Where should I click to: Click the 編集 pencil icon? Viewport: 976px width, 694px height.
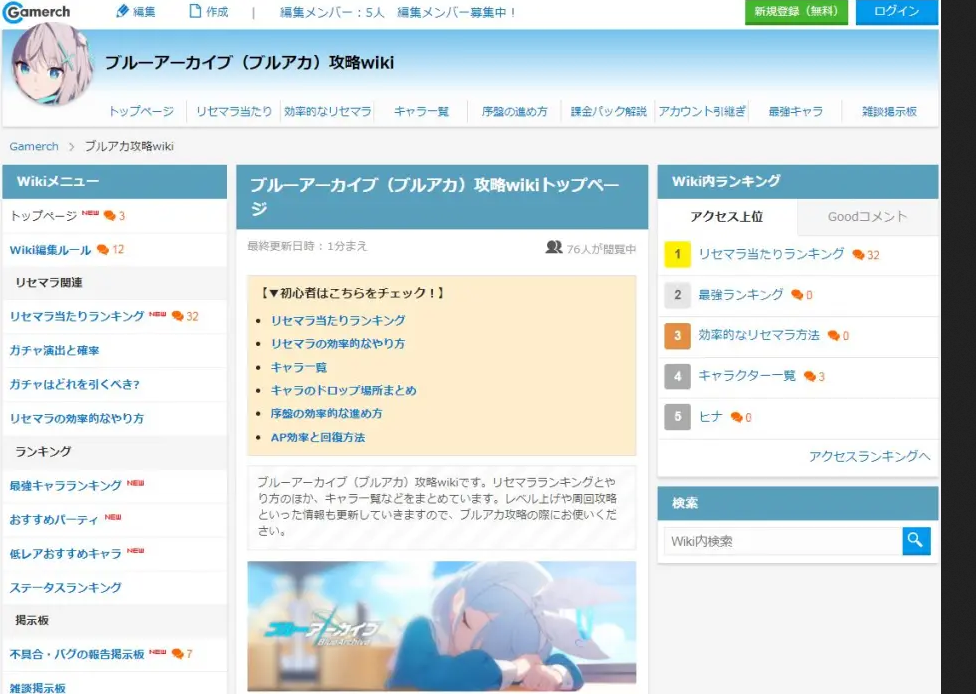pos(123,11)
